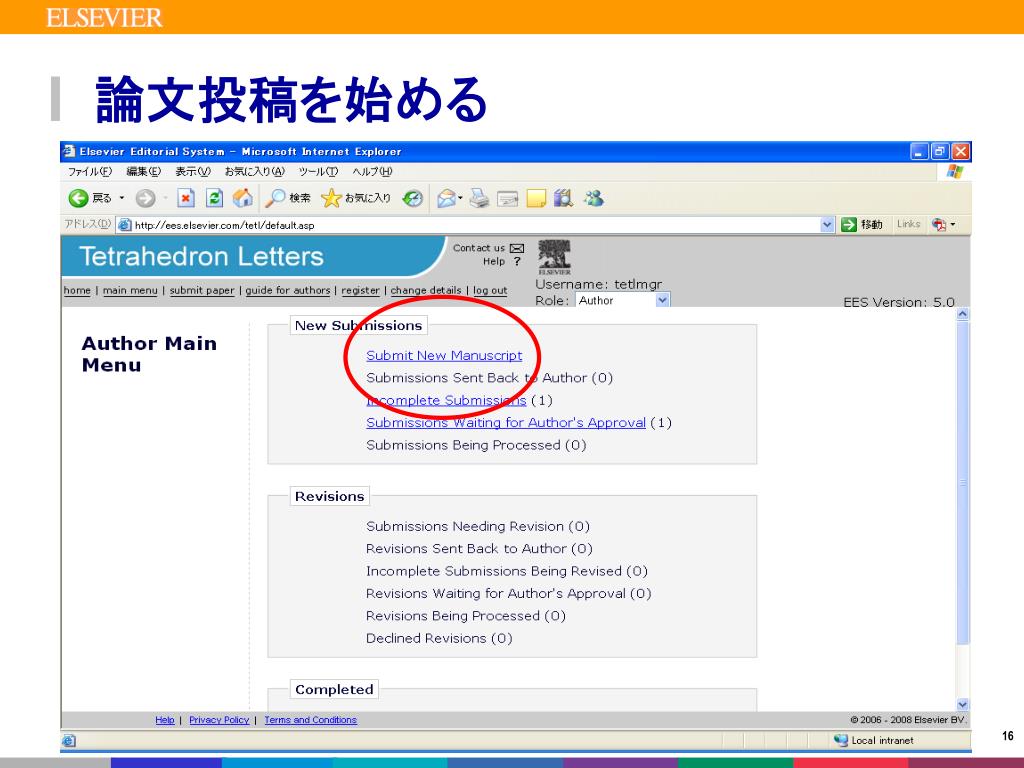Open the Role dropdown showing Author
This screenshot has width=1024, height=768.
click(622, 300)
